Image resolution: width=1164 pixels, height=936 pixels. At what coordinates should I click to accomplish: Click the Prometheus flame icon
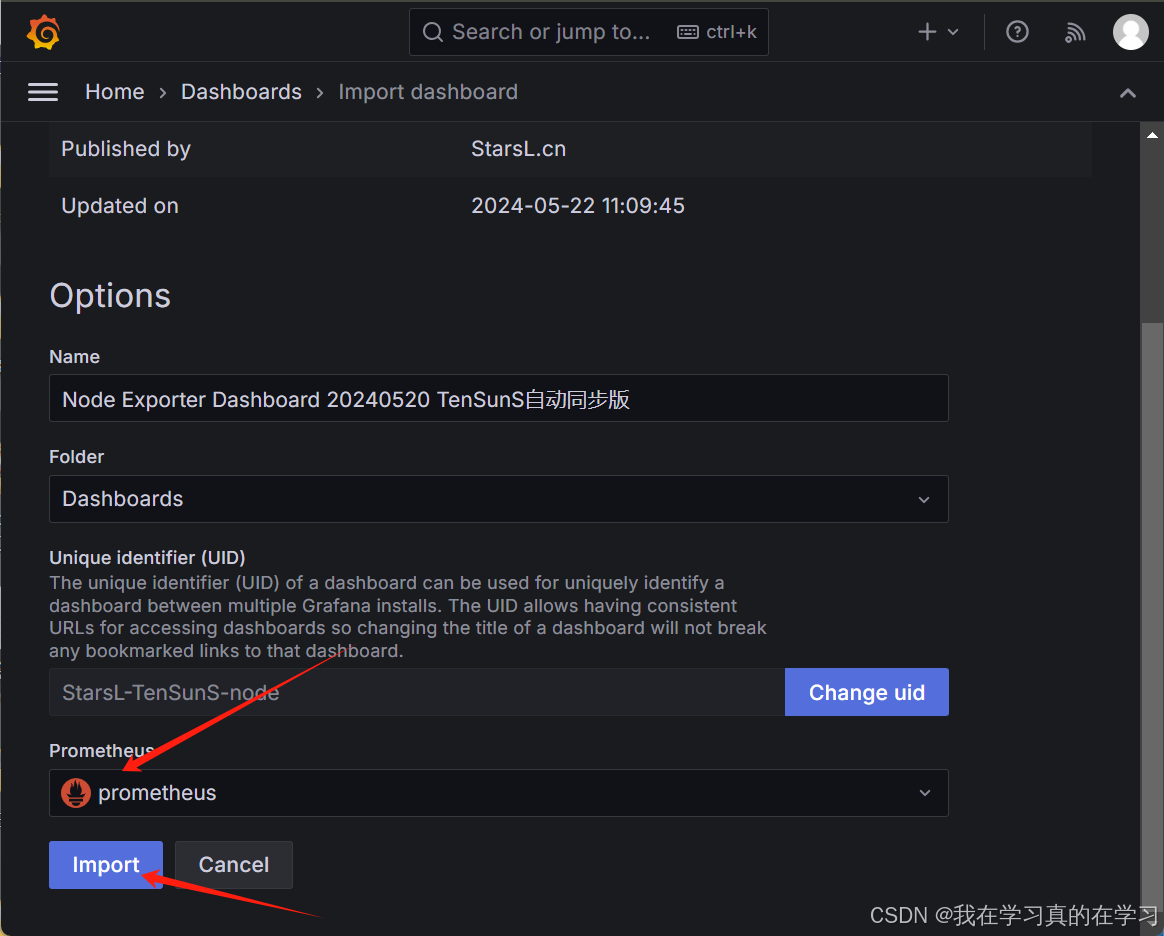point(76,793)
